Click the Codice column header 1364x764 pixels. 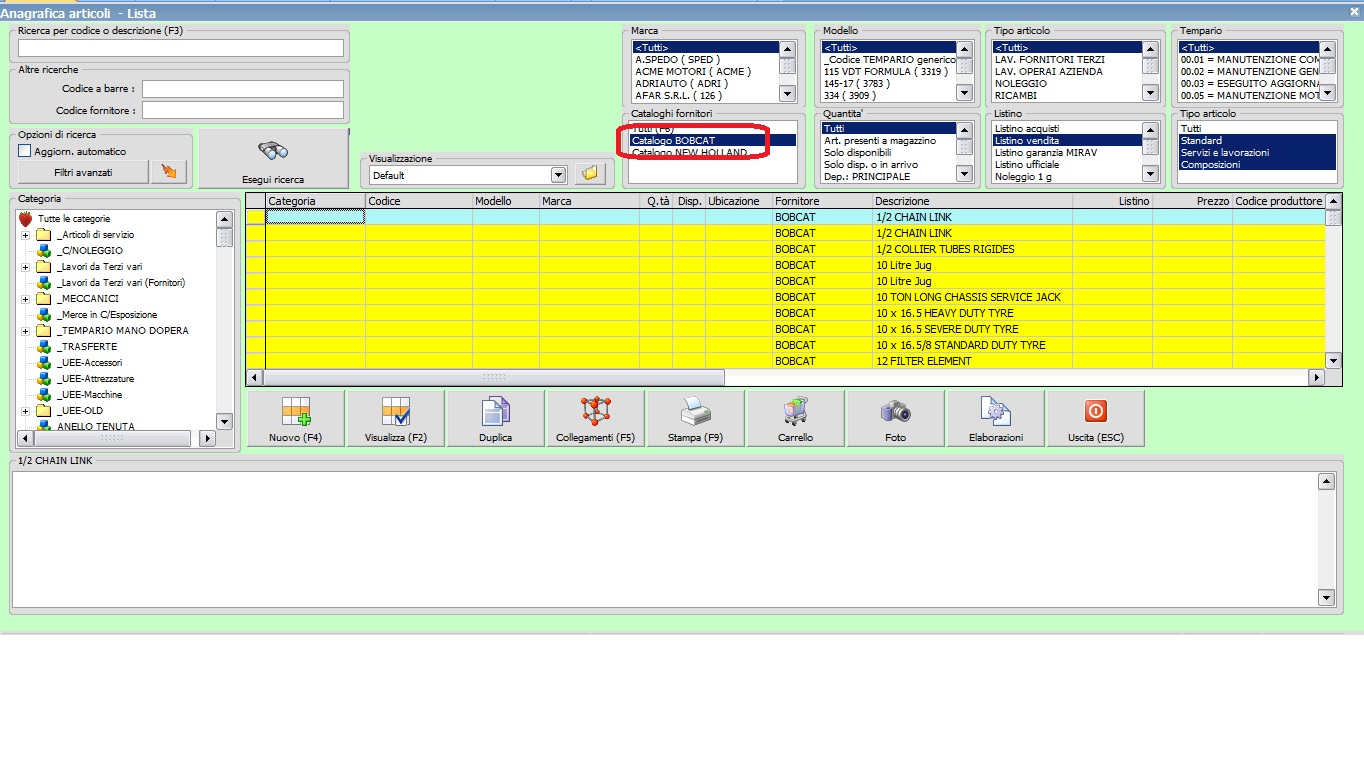[419, 201]
